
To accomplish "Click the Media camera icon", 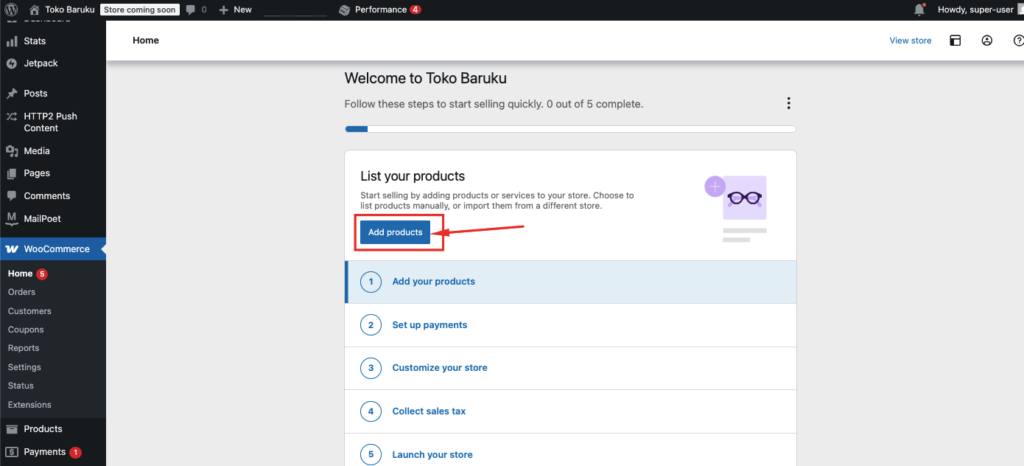I will pyautogui.click(x=11, y=151).
